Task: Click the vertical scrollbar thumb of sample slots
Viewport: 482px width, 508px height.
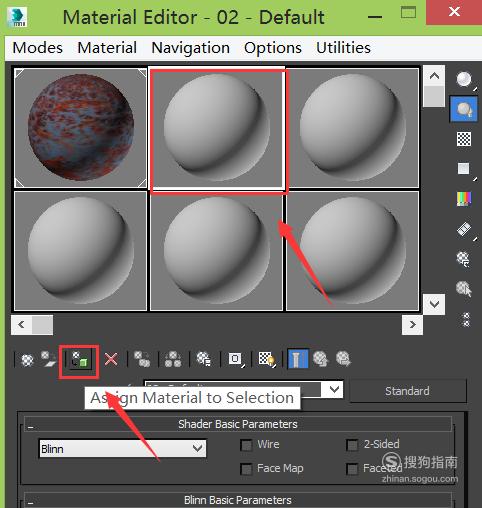Action: click(434, 97)
